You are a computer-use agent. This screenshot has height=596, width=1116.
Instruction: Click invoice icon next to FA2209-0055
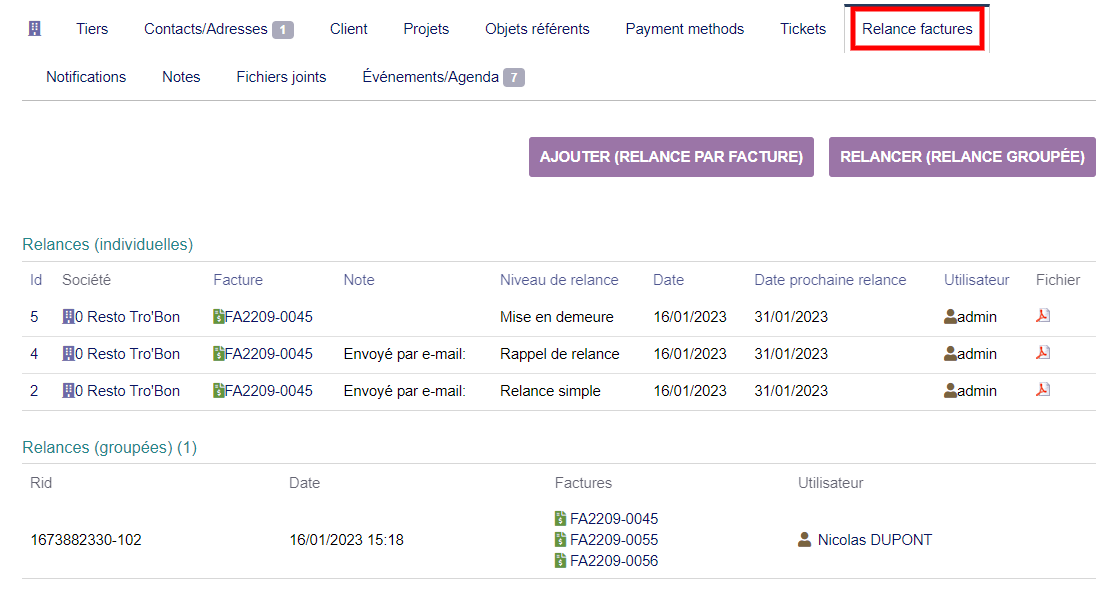pos(560,540)
